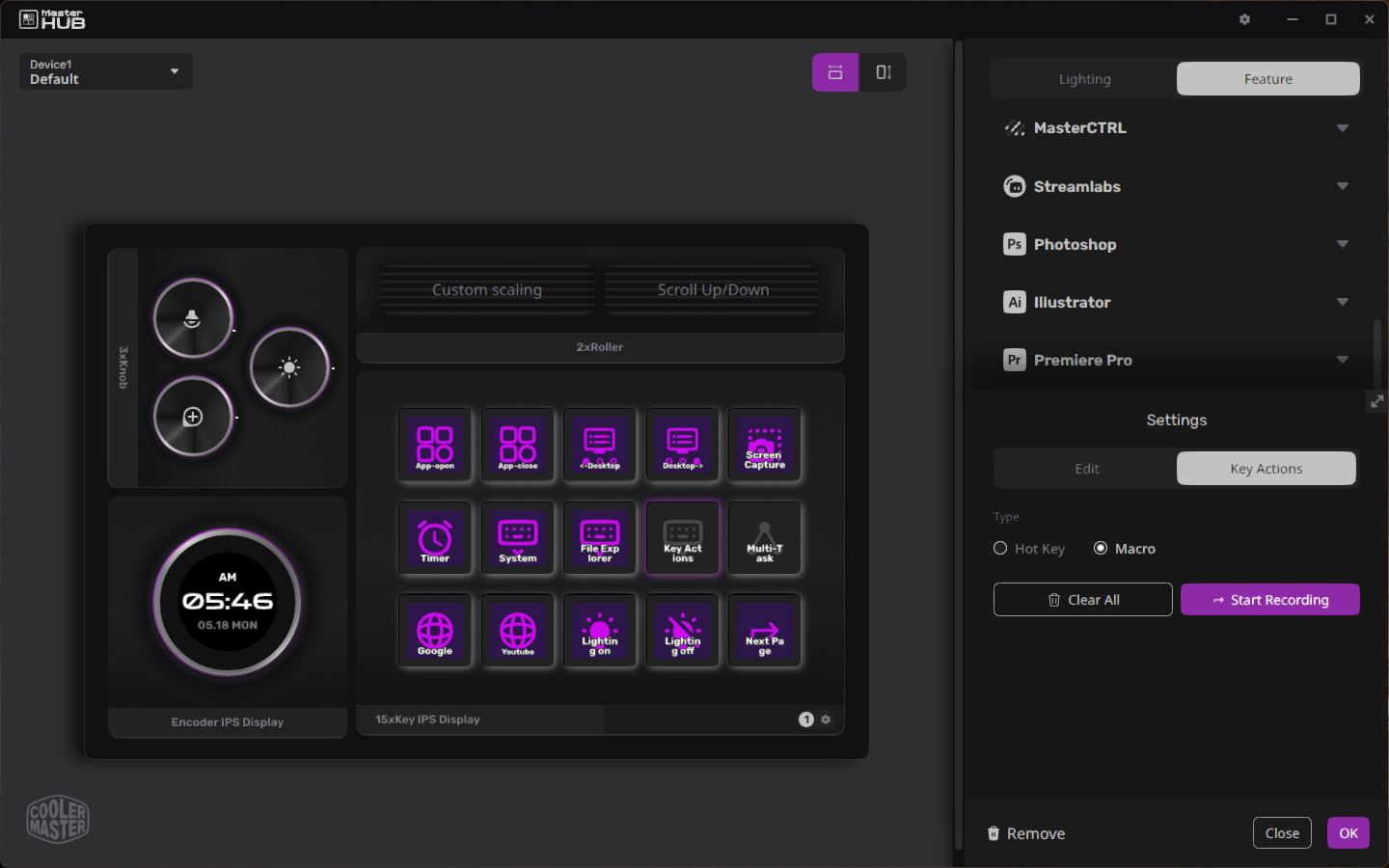Click the microphone knob
Viewport: 1389px width, 868px height.
coord(193,318)
